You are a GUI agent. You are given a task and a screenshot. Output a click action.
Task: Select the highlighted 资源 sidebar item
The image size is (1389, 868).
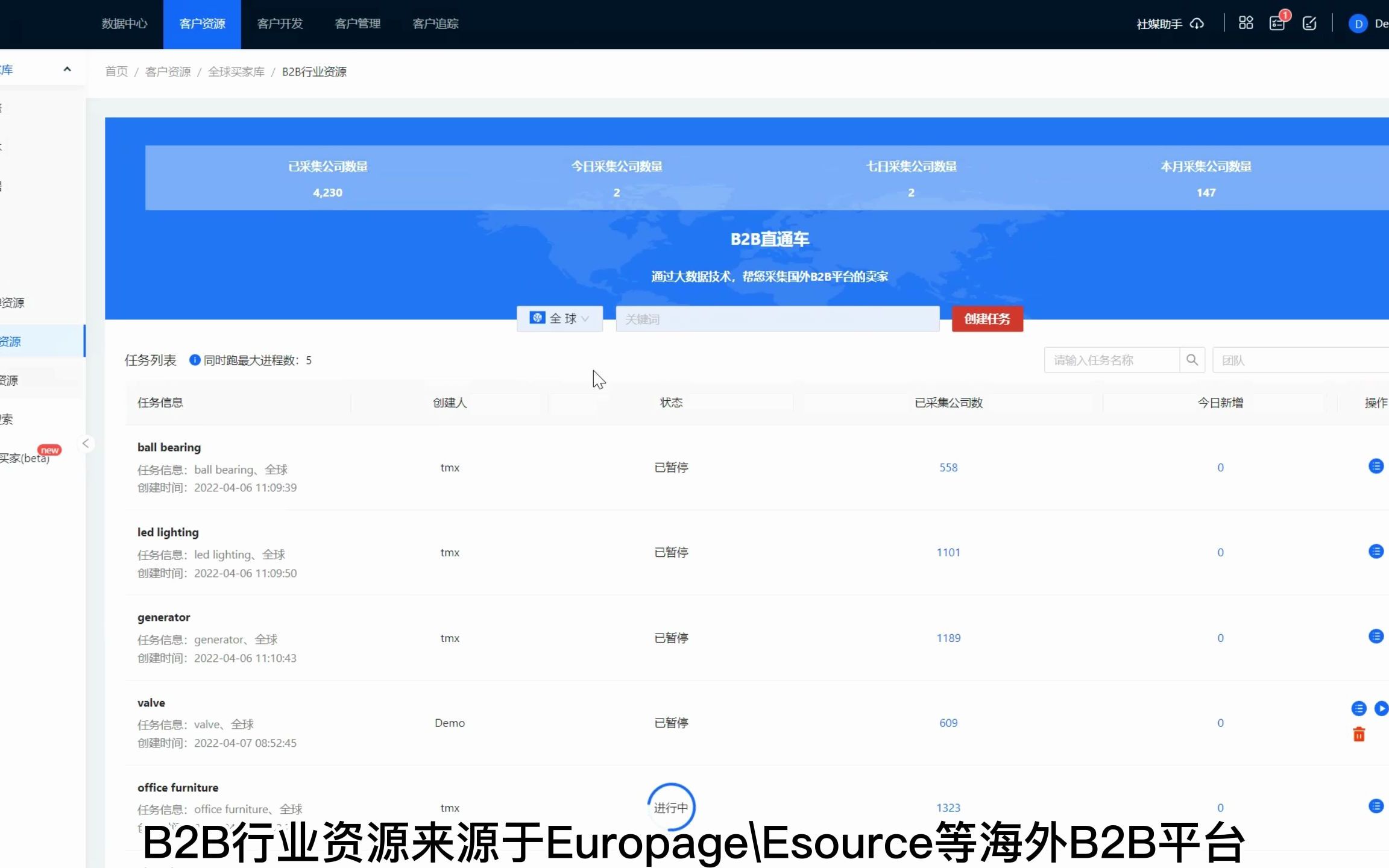click(x=42, y=341)
